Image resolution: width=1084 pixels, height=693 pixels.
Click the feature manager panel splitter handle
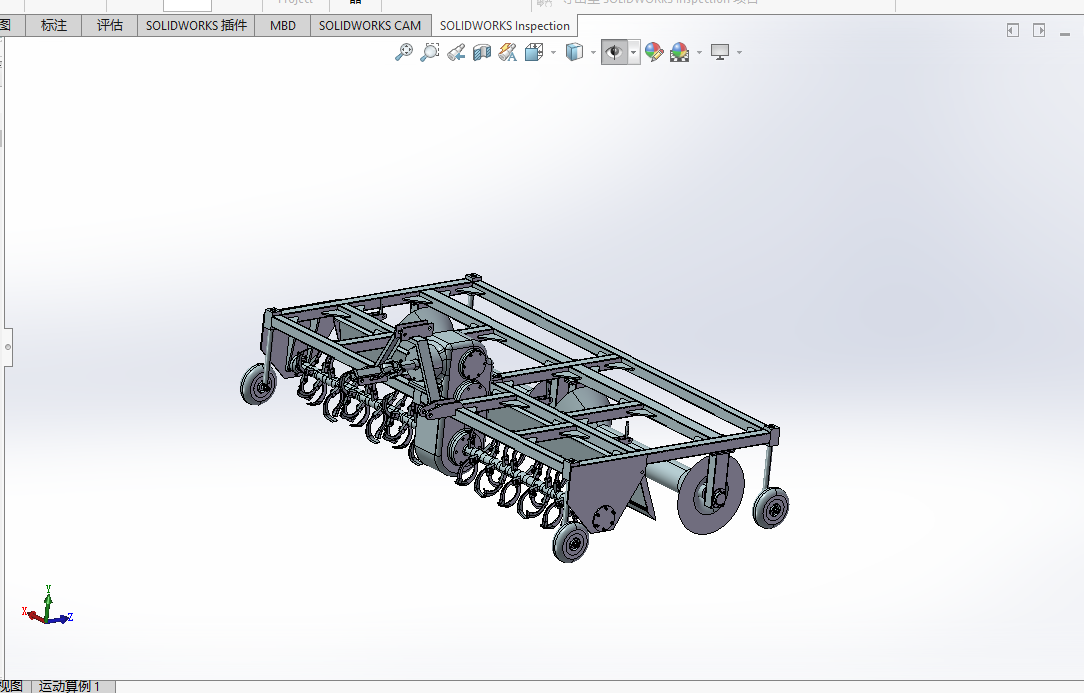click(x=8, y=347)
